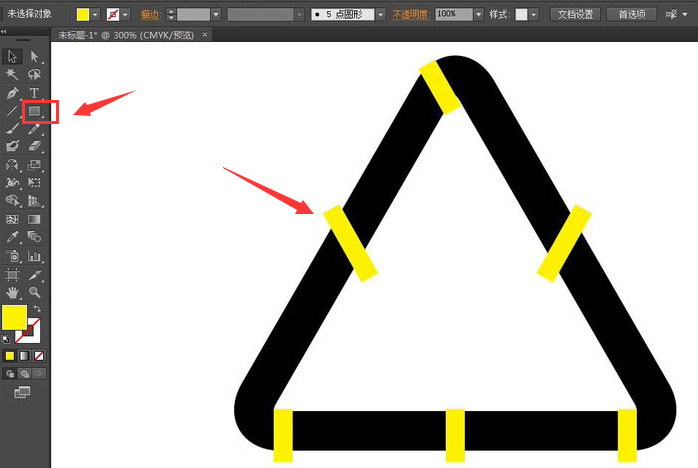Set paint mode to None
The image size is (698, 468).
coord(39,356)
